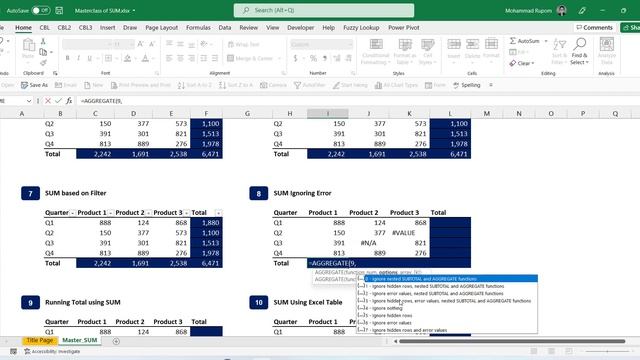Click Increase Font Size icon
The height and width of the screenshot is (360, 640).
(x=140, y=44)
